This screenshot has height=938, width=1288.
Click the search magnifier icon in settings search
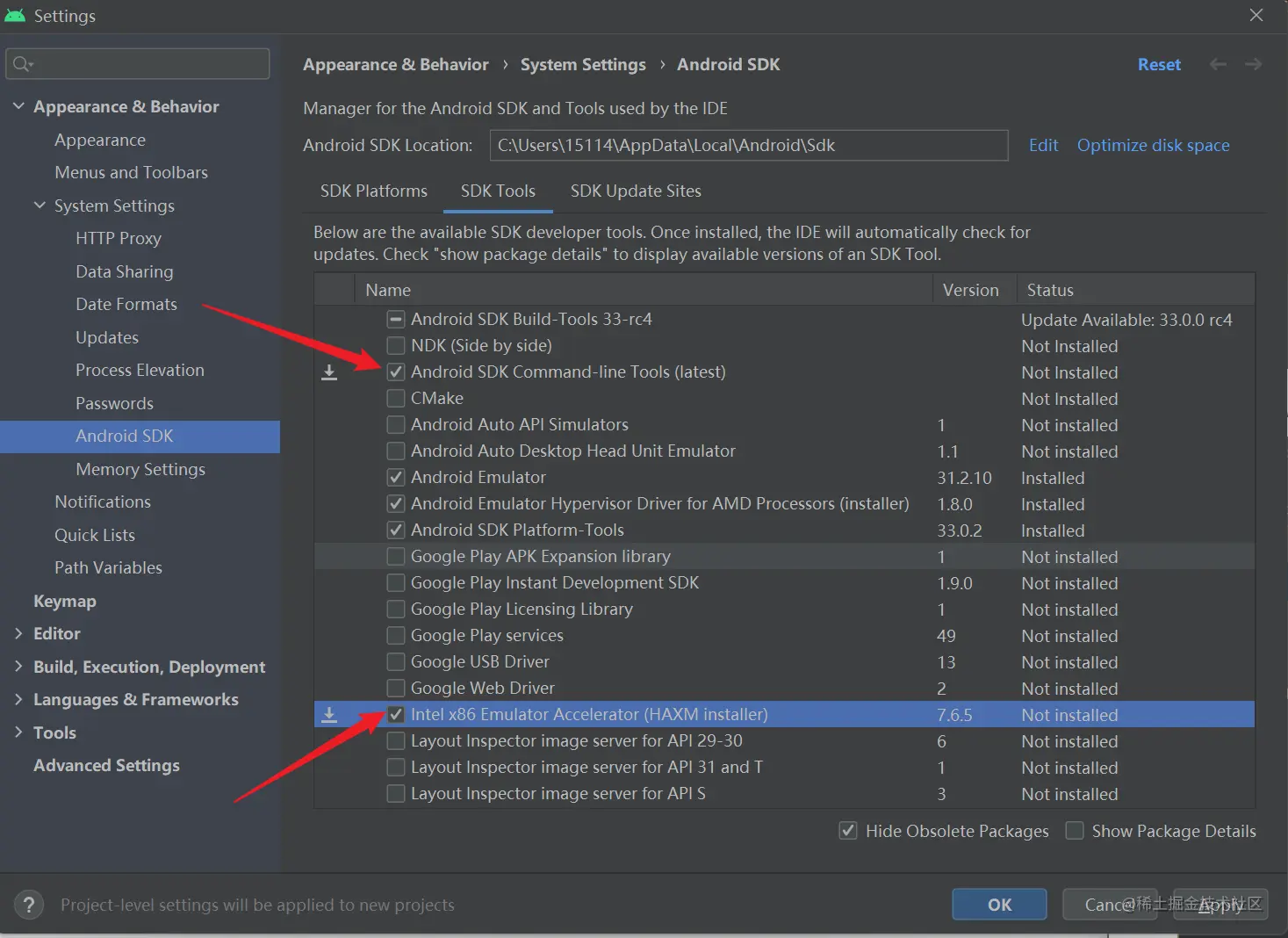pos(23,63)
